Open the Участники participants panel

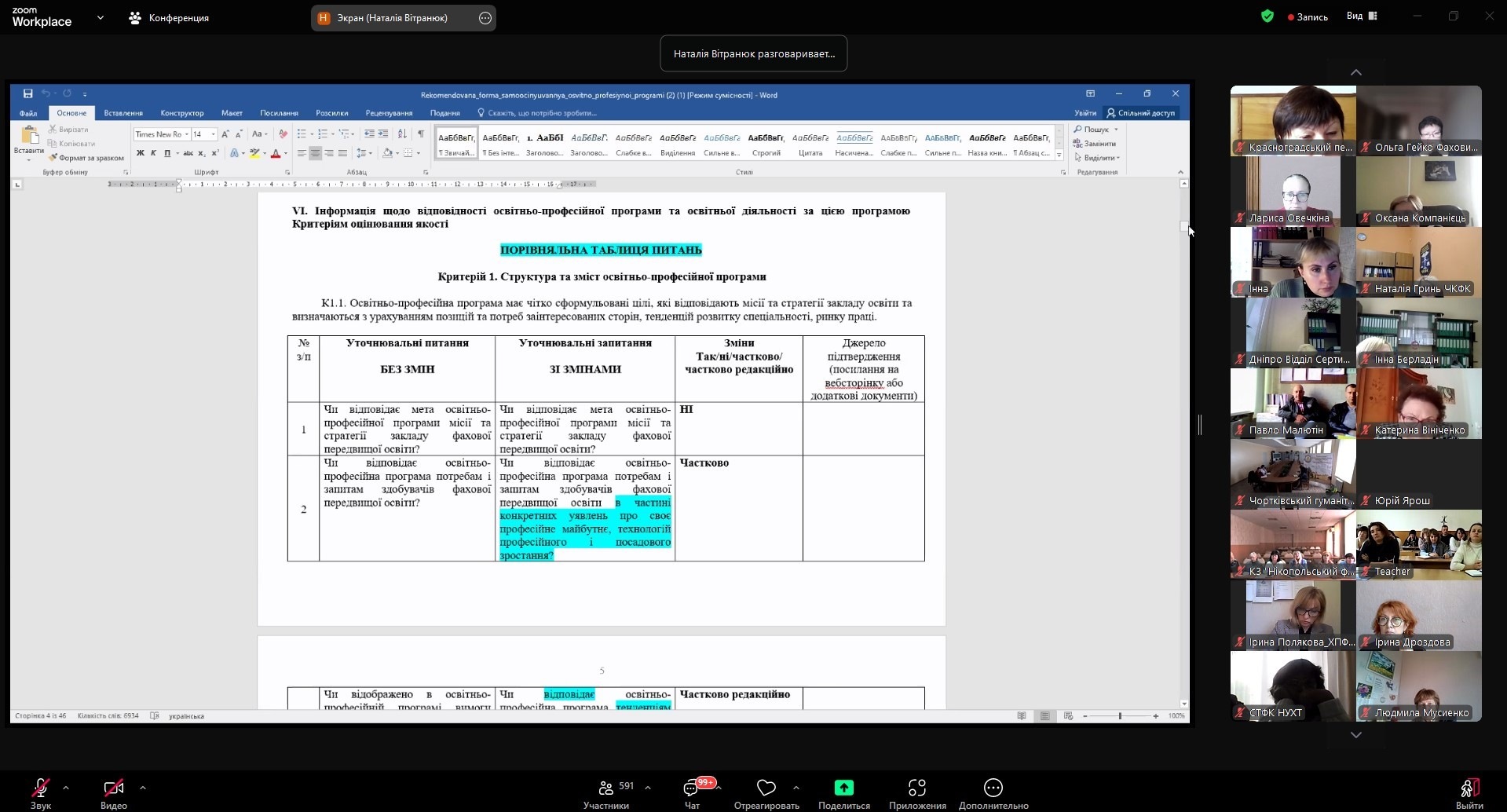click(606, 788)
